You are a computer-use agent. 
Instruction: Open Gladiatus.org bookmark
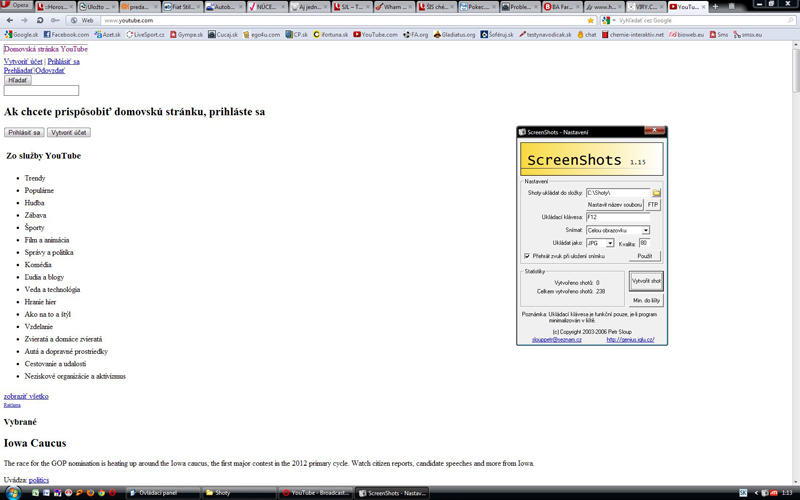454,35
